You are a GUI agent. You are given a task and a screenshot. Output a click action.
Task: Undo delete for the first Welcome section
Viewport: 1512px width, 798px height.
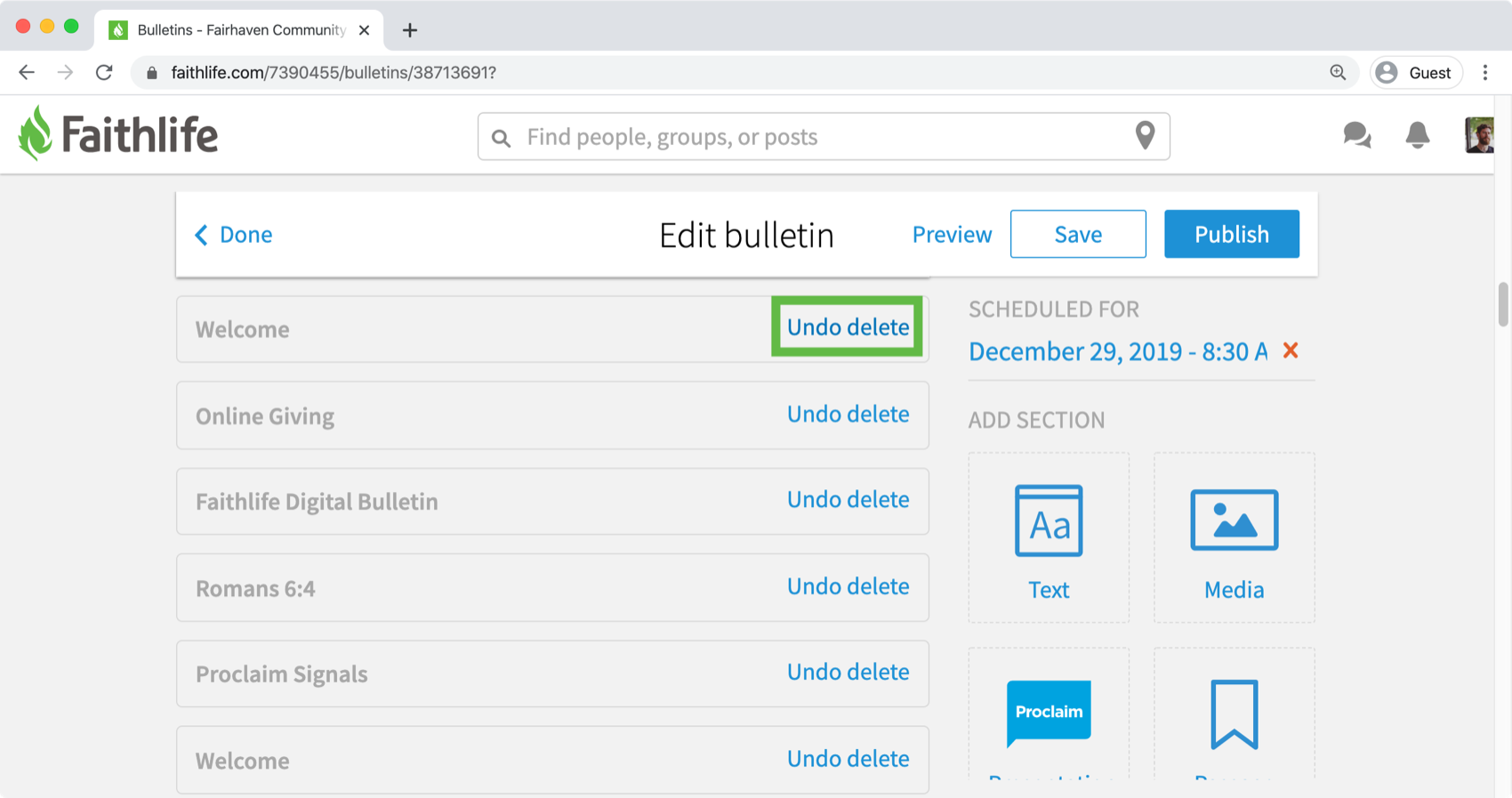pos(848,327)
